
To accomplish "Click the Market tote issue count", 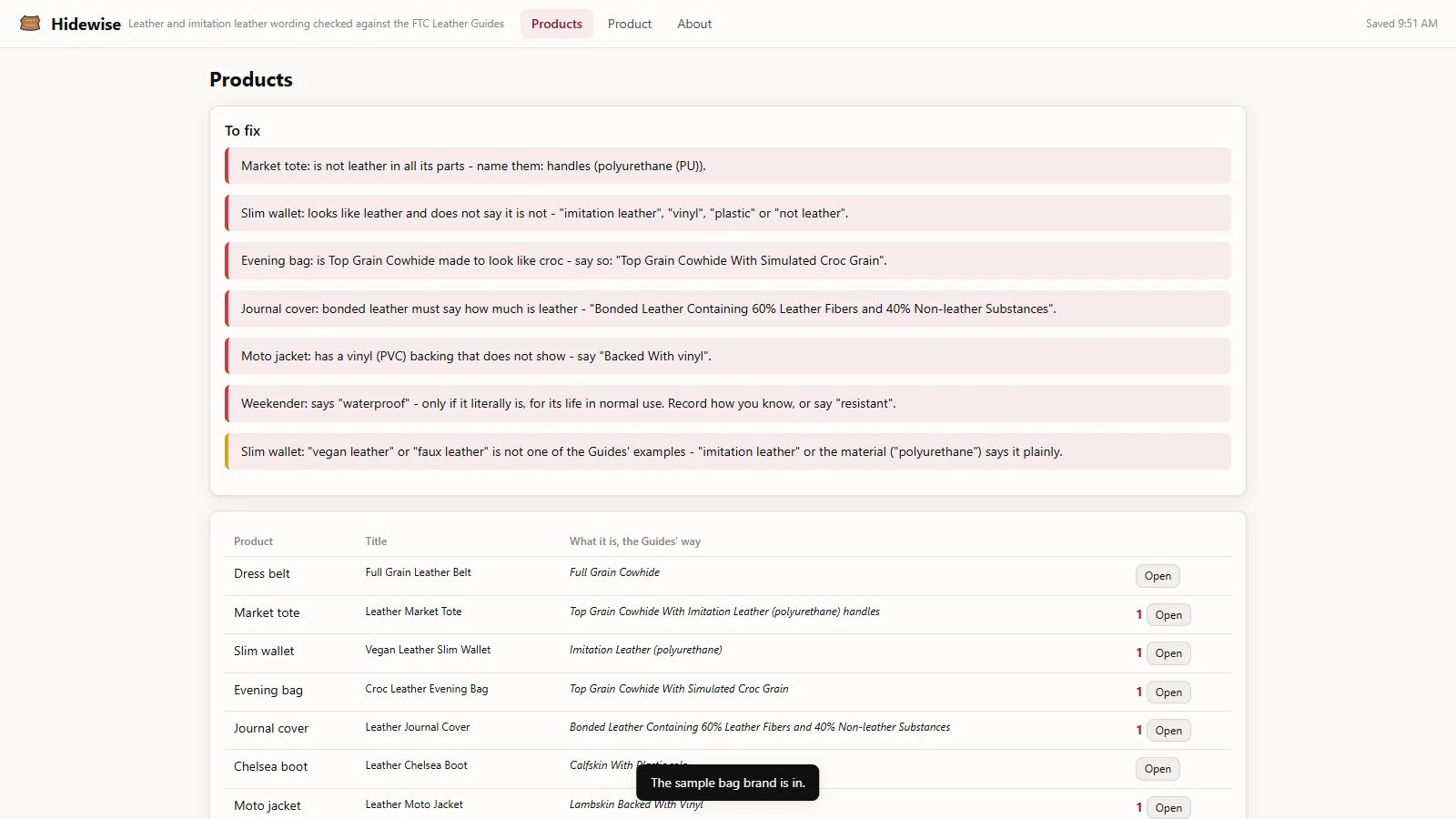I will tap(1138, 614).
